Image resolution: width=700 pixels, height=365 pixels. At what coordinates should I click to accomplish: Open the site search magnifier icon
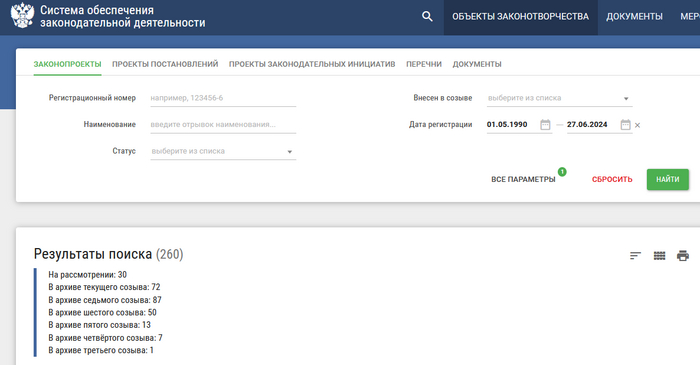click(427, 17)
